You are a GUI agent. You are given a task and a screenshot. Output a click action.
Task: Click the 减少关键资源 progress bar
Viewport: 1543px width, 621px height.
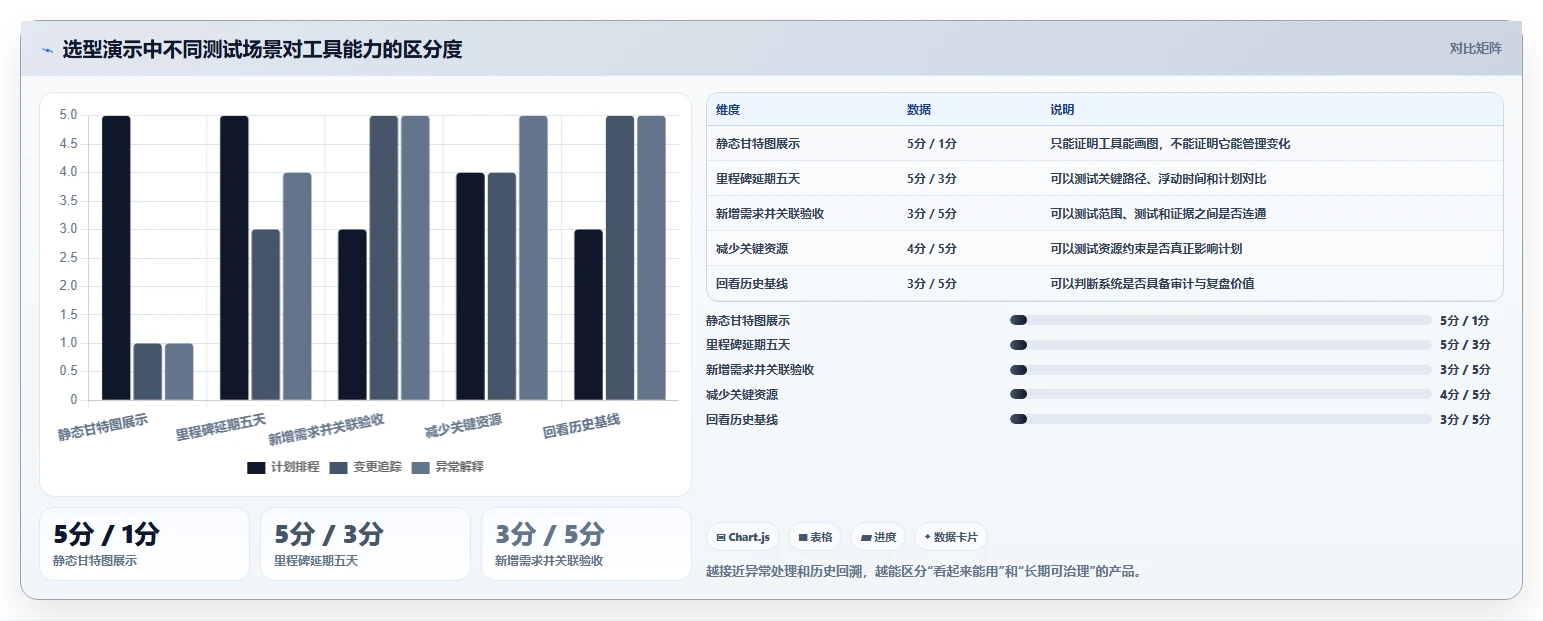click(x=1221, y=394)
